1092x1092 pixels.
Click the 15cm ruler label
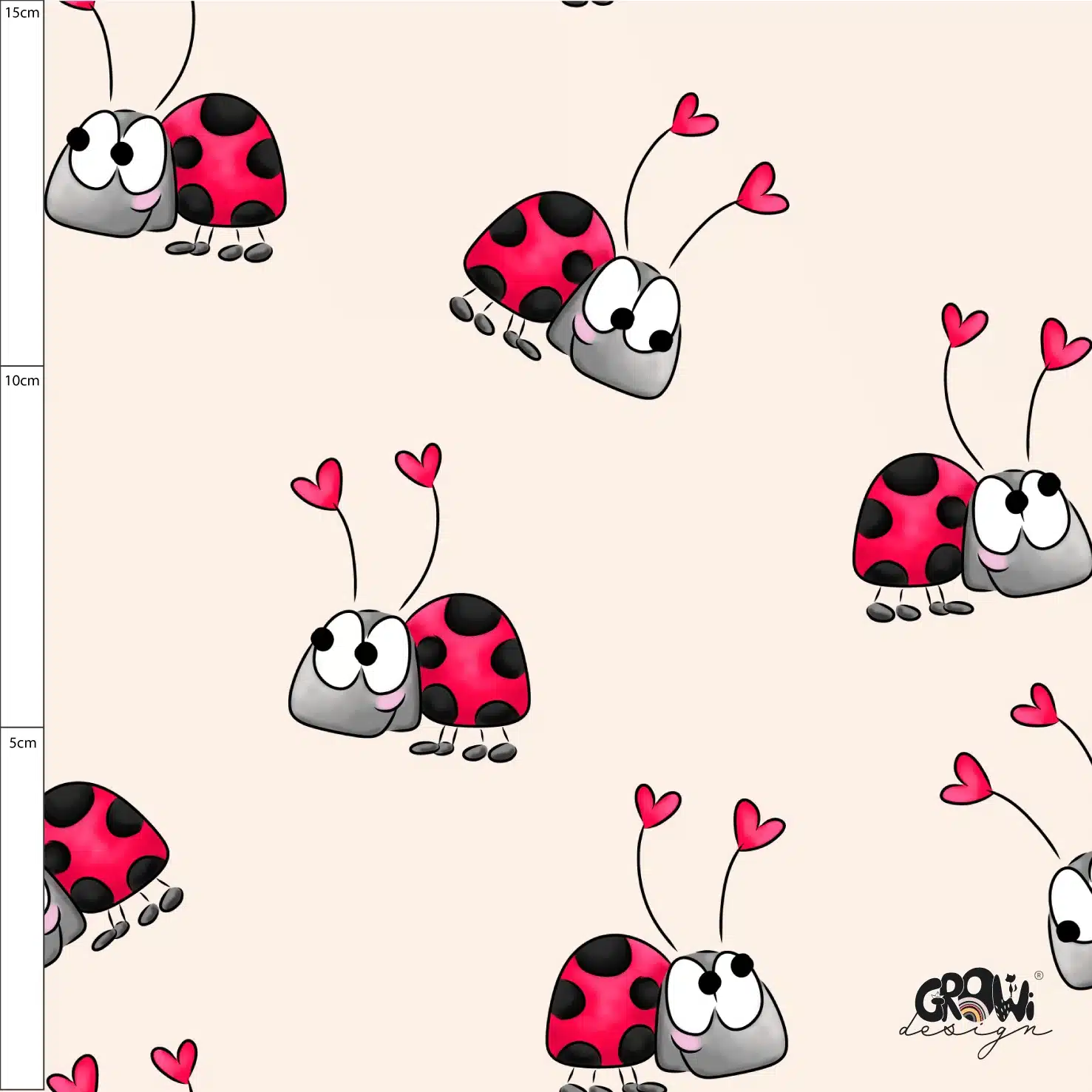pos(21,13)
